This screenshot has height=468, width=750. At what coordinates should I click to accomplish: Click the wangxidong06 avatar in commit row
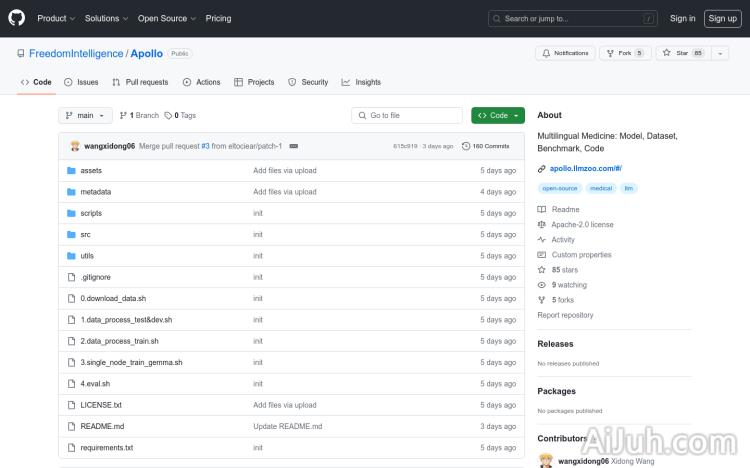tap(75, 146)
